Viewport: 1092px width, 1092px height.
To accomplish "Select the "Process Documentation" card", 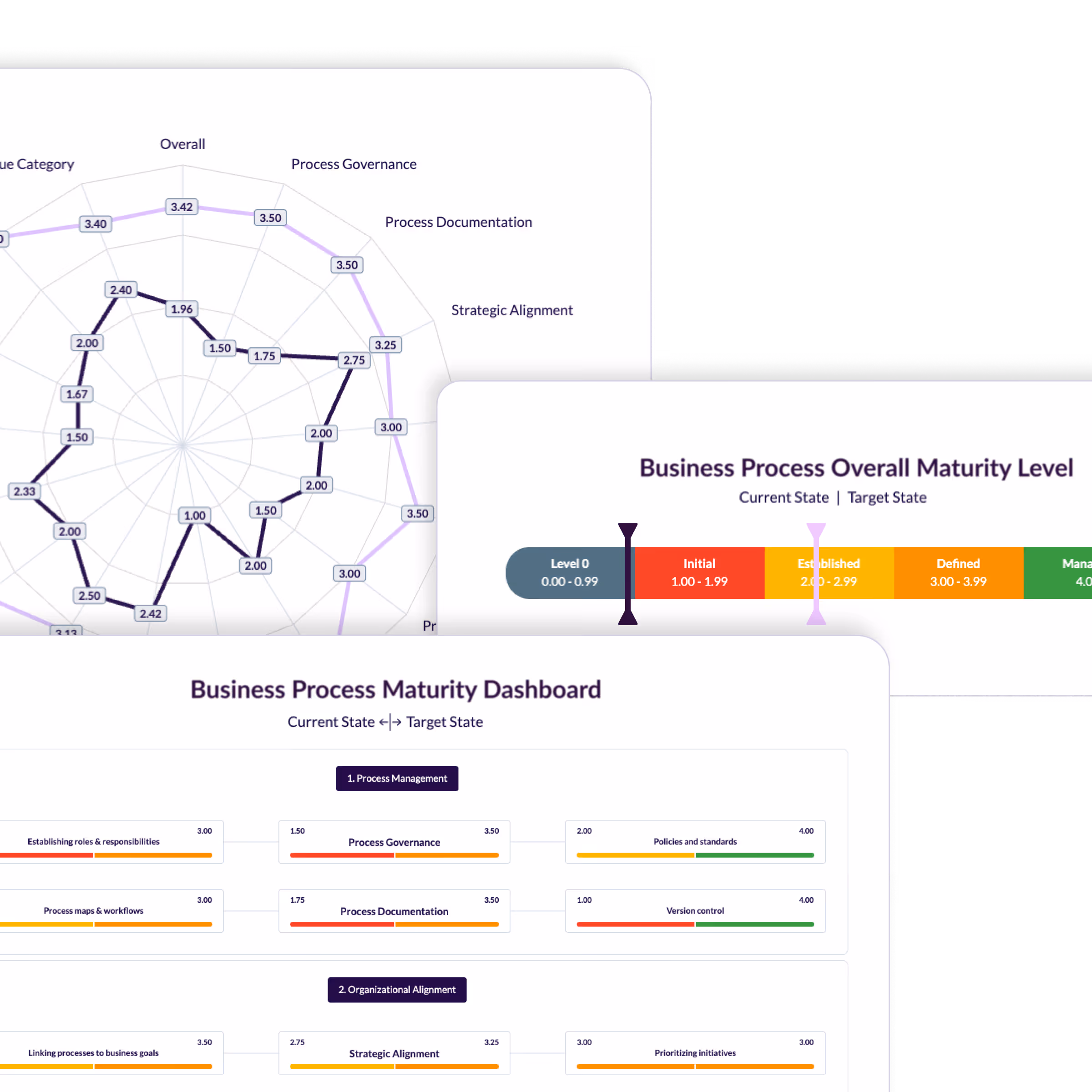I will (x=394, y=911).
